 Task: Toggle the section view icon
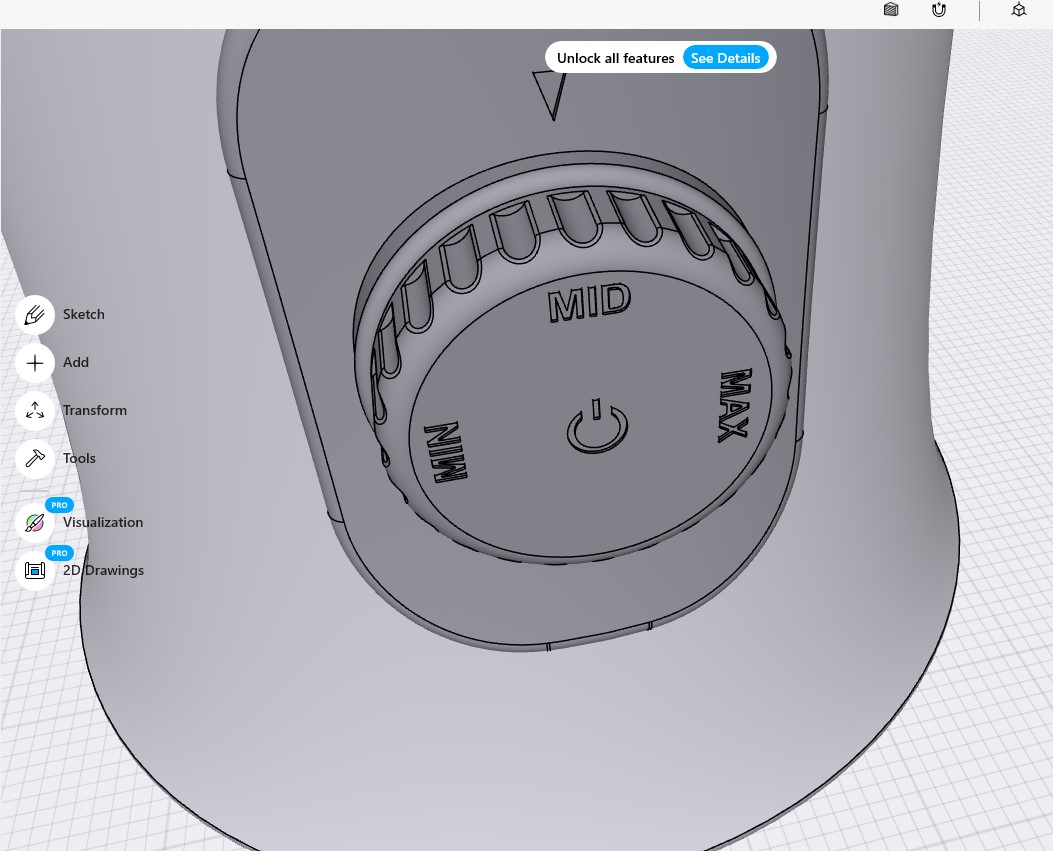(891, 9)
